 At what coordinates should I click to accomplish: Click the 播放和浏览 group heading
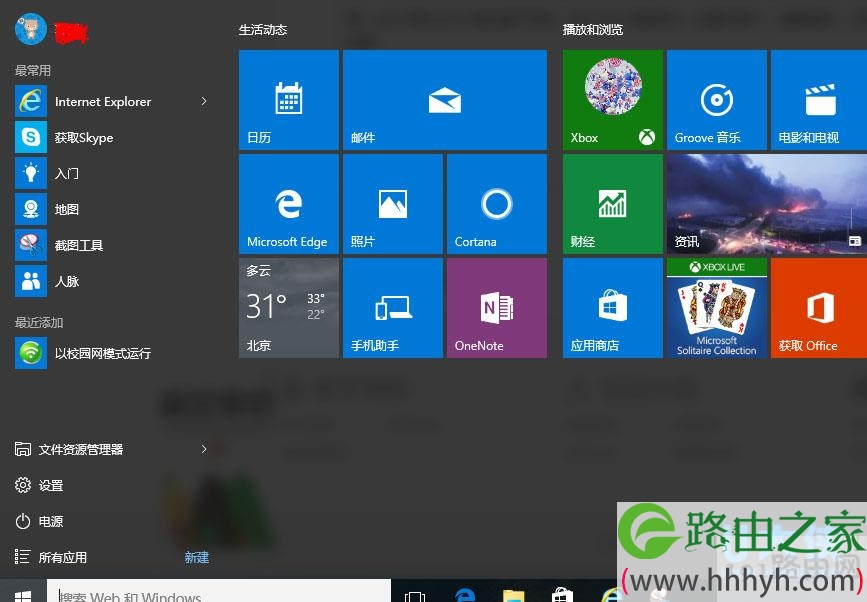593,30
